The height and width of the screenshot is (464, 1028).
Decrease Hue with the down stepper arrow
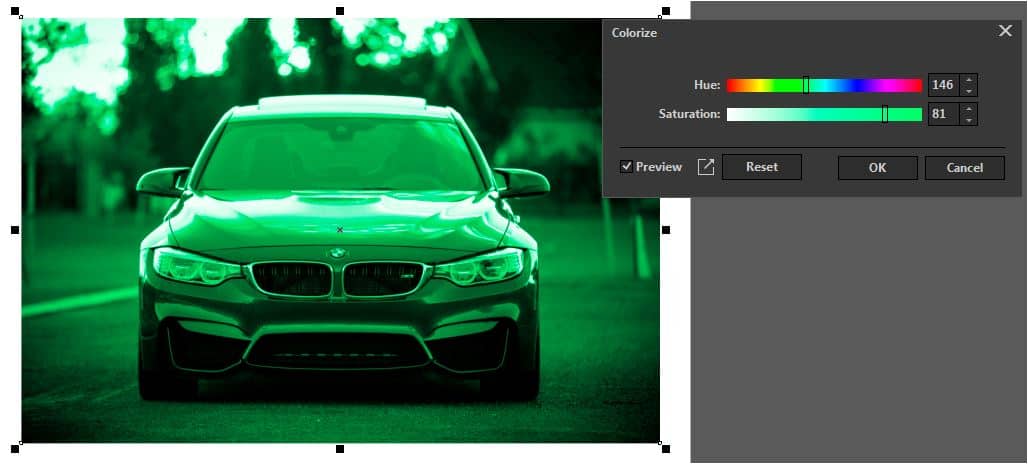click(969, 91)
